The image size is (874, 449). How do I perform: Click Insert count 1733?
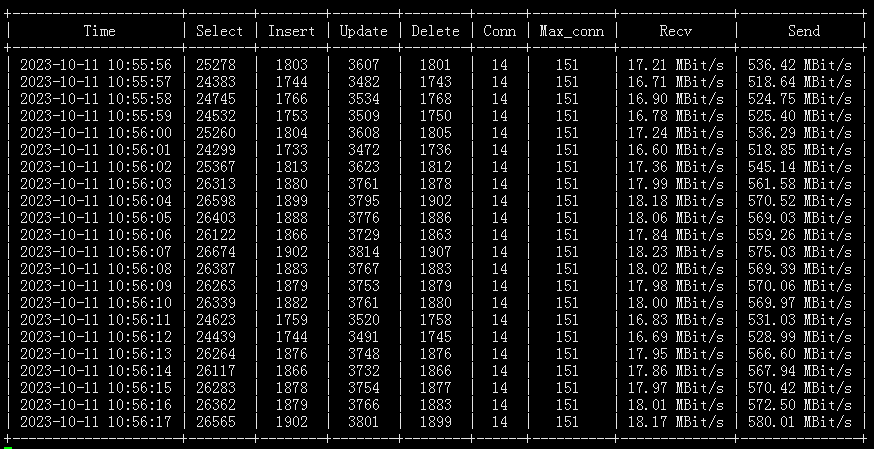tap(292, 150)
